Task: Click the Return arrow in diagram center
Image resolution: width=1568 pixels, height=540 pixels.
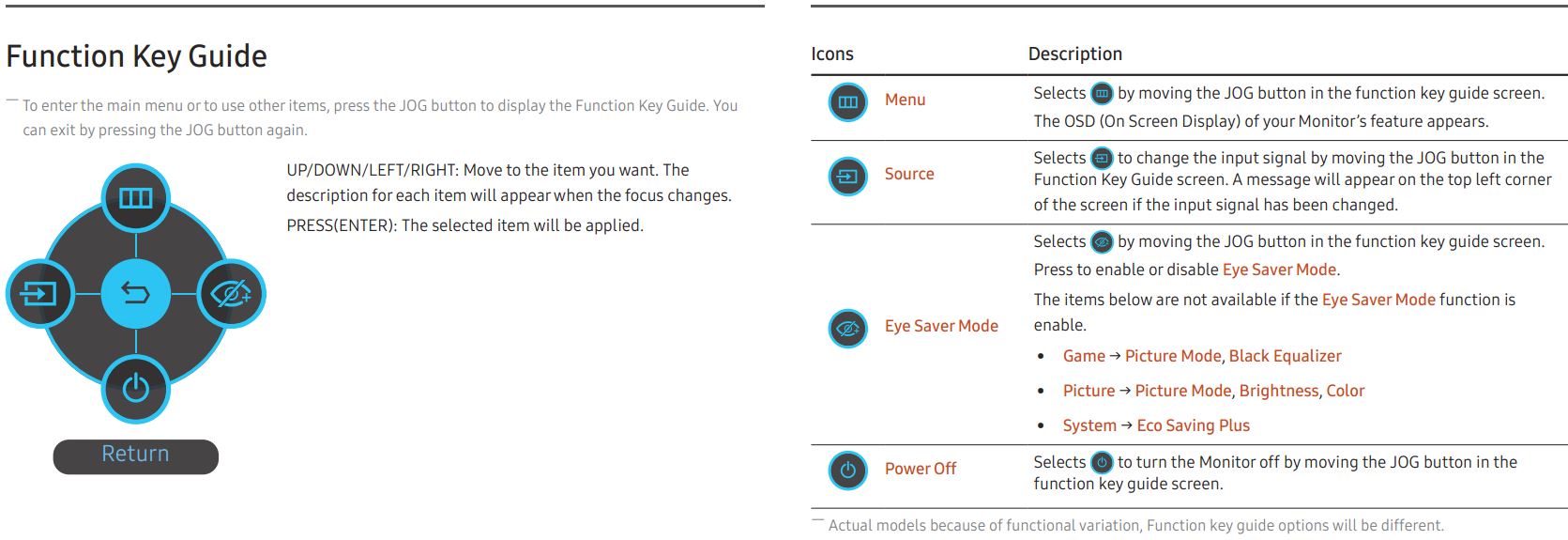Action: click(x=136, y=294)
